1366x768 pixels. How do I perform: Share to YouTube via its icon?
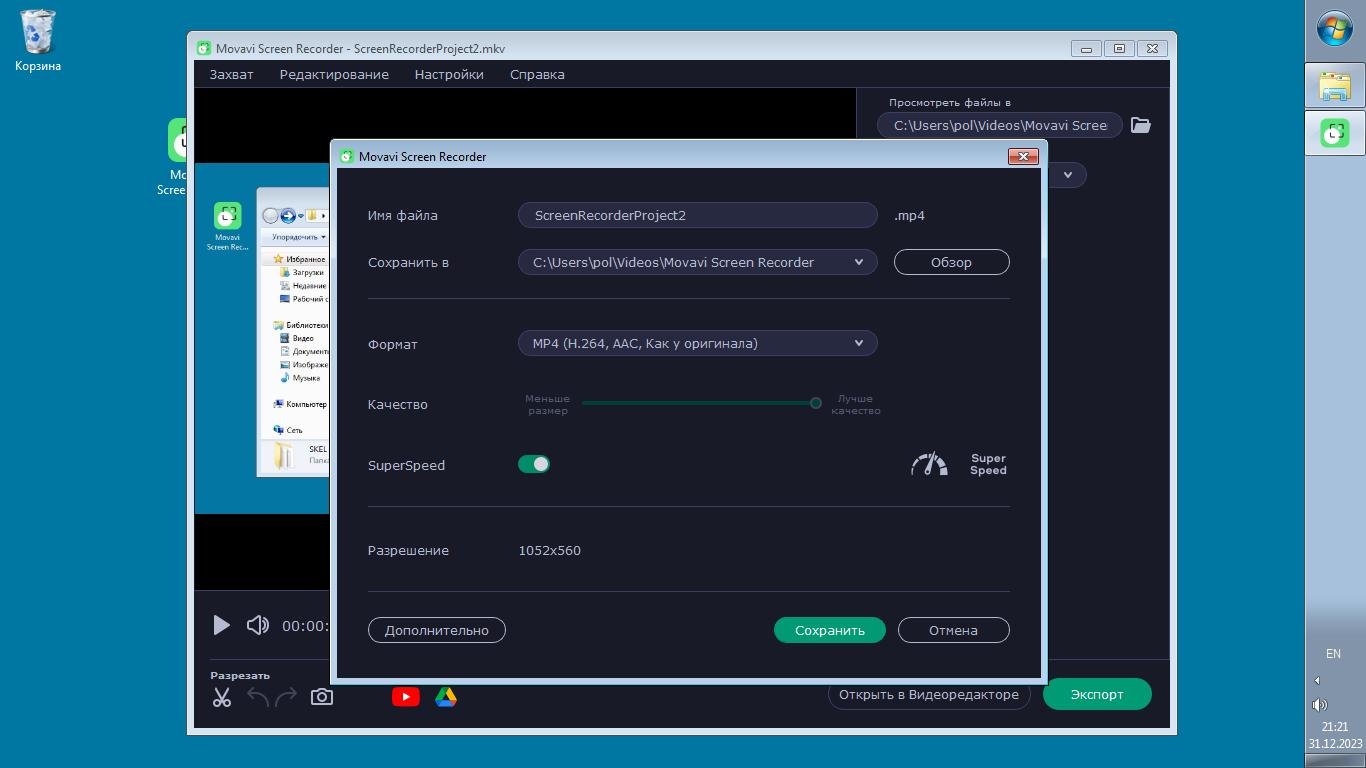[405, 697]
